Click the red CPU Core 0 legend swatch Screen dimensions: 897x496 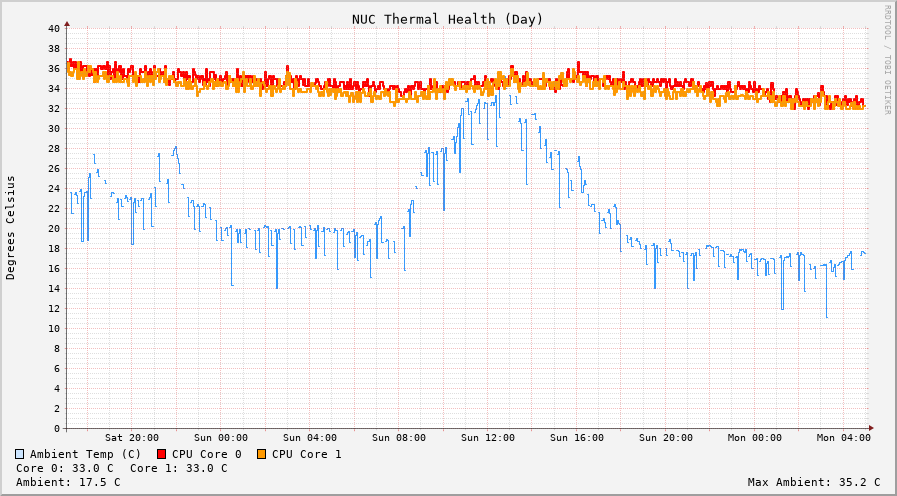pos(161,454)
